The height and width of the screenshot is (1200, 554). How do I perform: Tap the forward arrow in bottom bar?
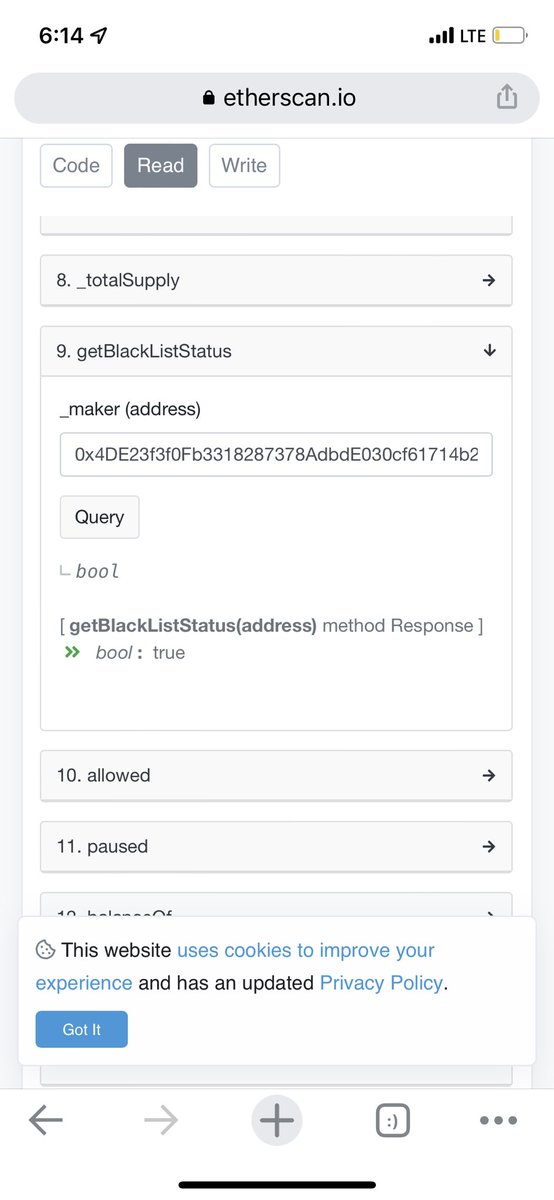pos(161,1121)
